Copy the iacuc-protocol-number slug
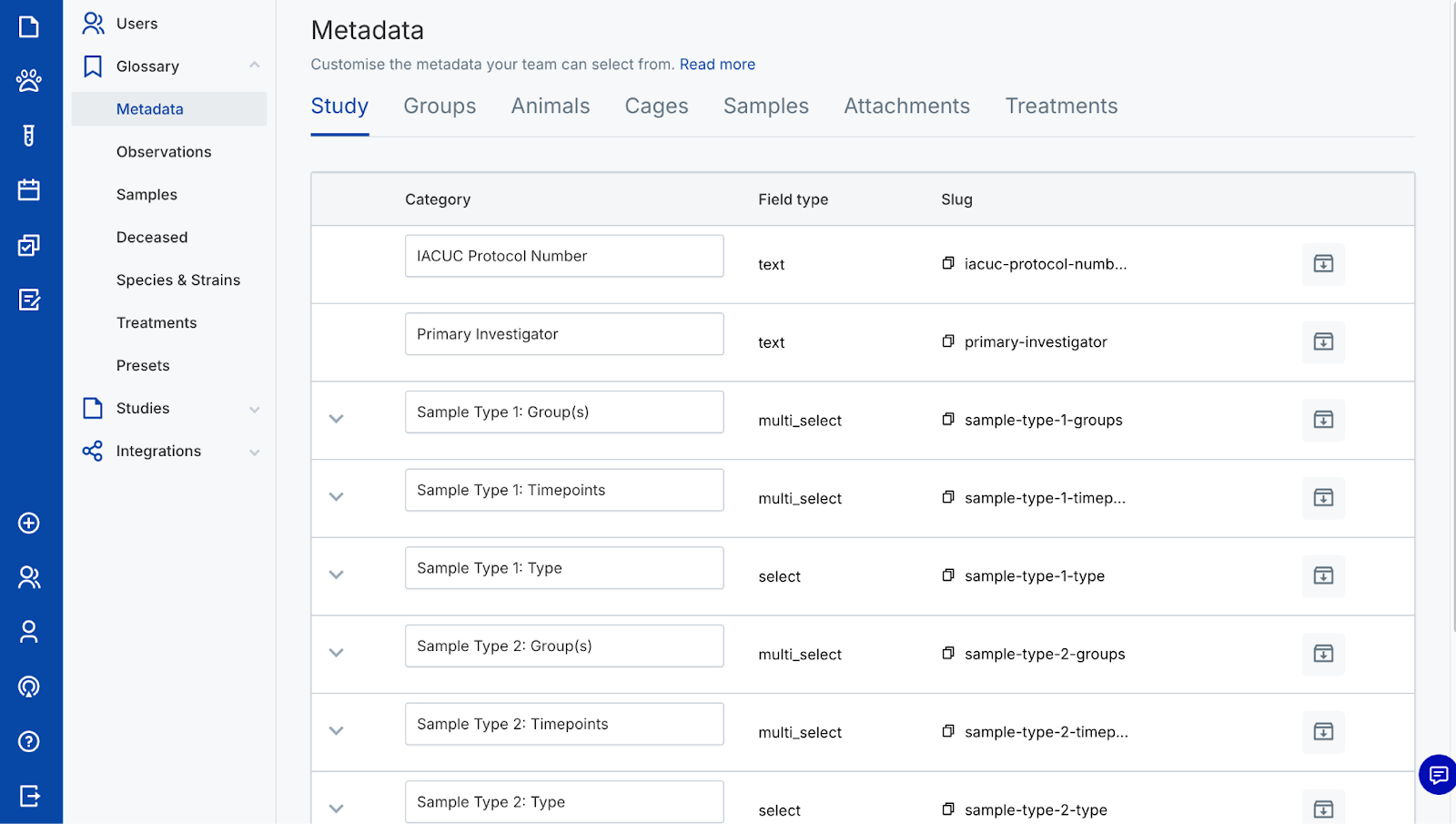The height and width of the screenshot is (824, 1456). (x=948, y=264)
